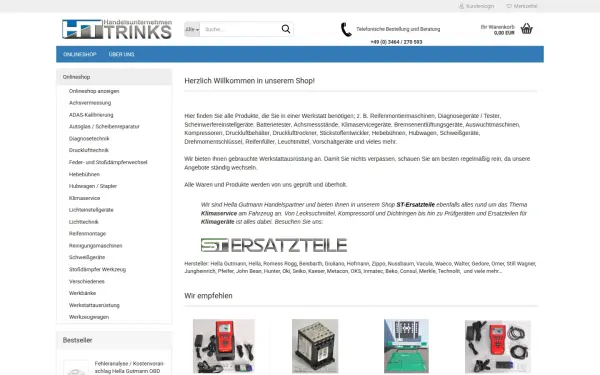Select 'Hubwagen / Stapler' category
The width and height of the screenshot is (600, 375).
(93, 186)
